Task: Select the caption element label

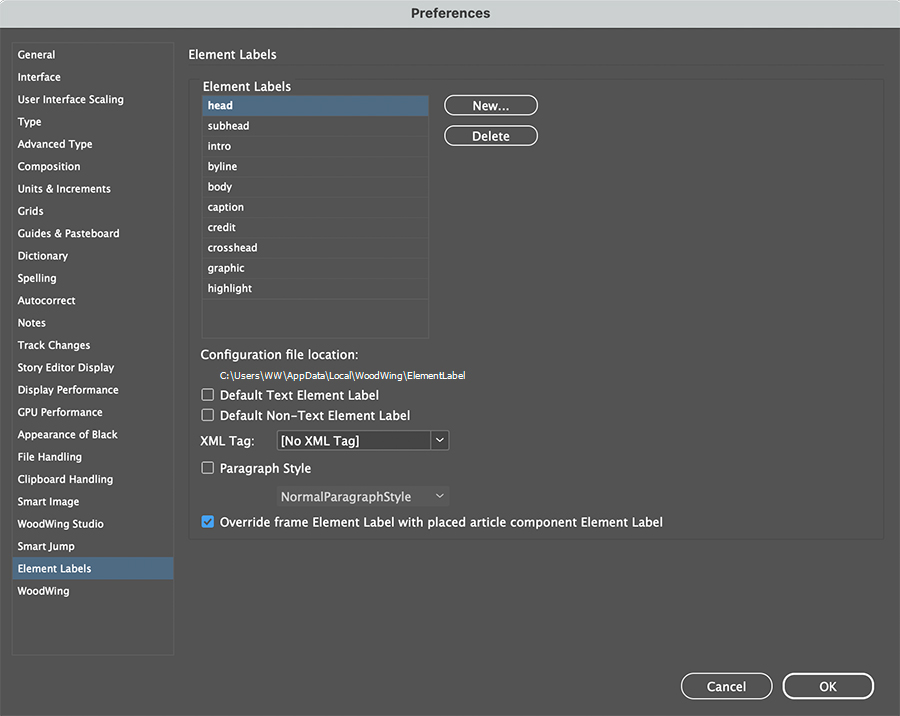Action: pos(315,207)
